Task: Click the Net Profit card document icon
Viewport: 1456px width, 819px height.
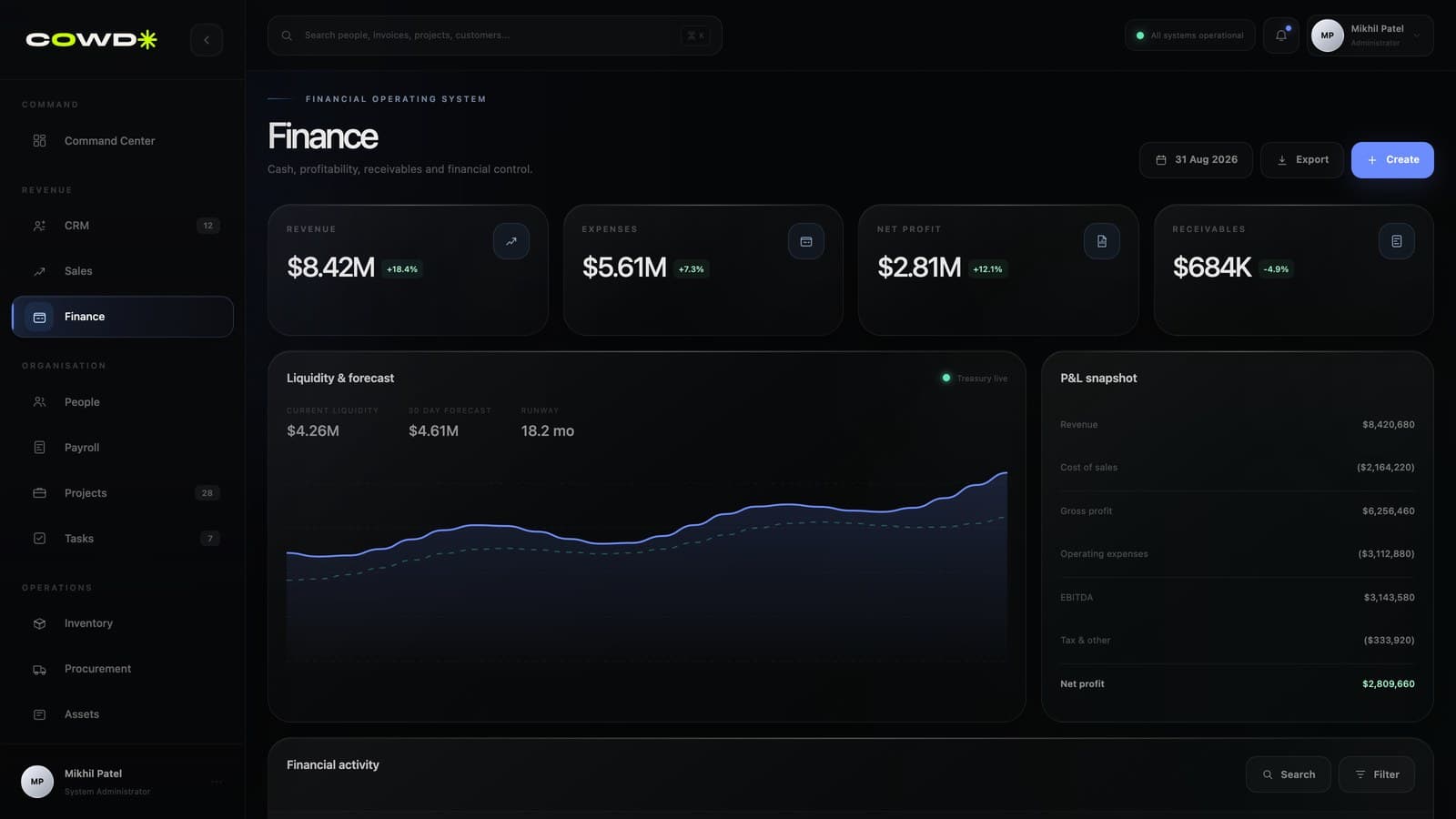Action: point(1102,241)
